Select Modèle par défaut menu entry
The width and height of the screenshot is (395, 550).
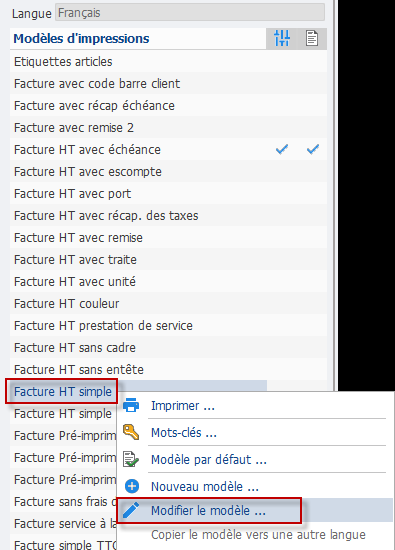point(208,460)
